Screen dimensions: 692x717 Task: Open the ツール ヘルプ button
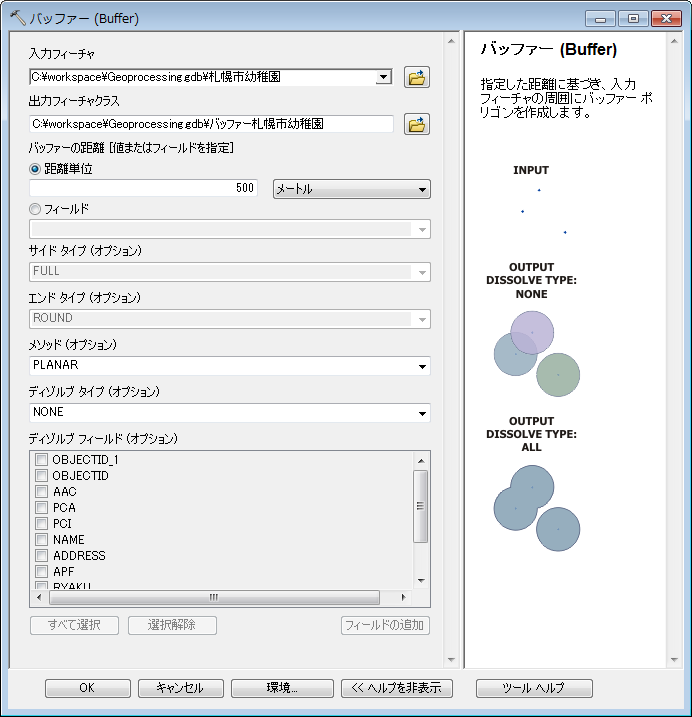(534, 688)
